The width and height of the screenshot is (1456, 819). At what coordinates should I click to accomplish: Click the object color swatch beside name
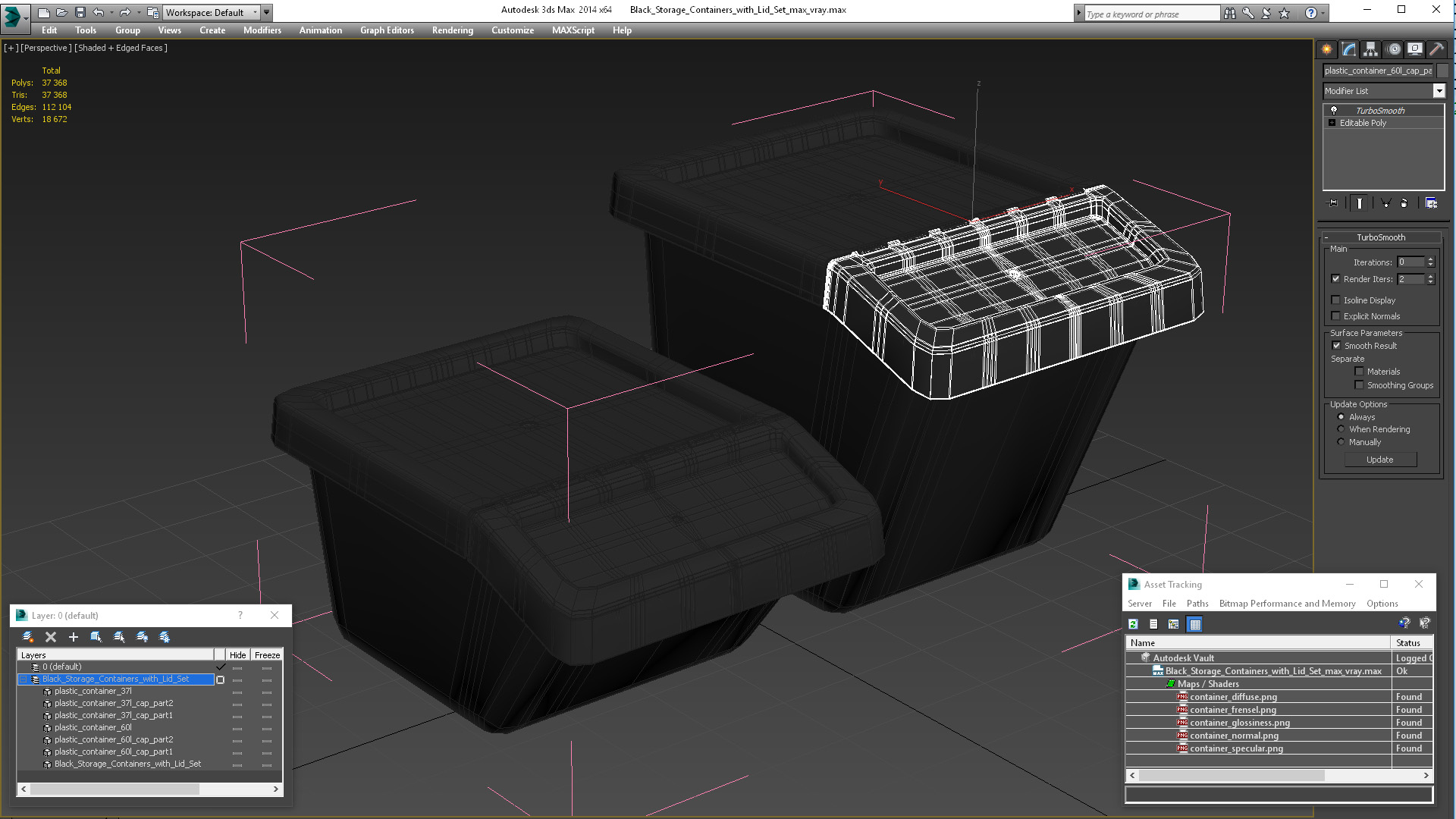point(1442,71)
